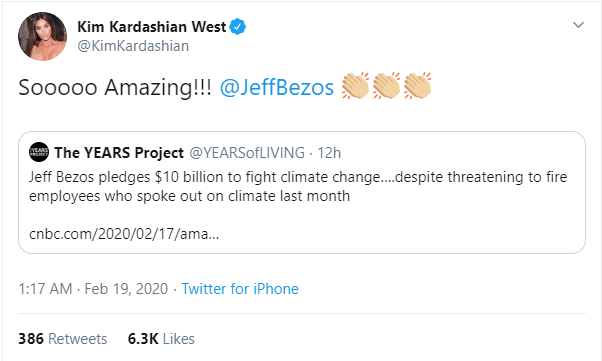Click the first clapping hands emoji

(x=356, y=86)
